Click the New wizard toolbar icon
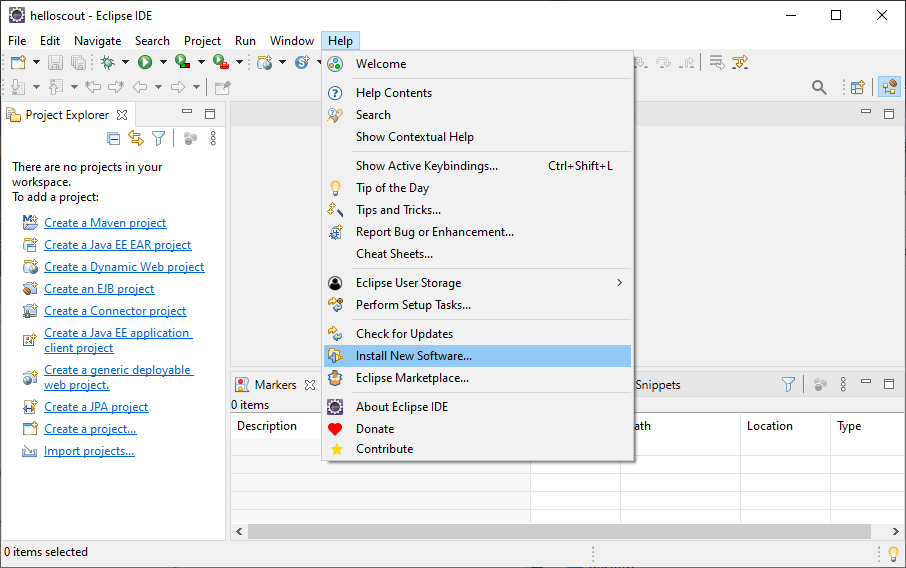Viewport: 906px width, 568px height. click(x=18, y=62)
